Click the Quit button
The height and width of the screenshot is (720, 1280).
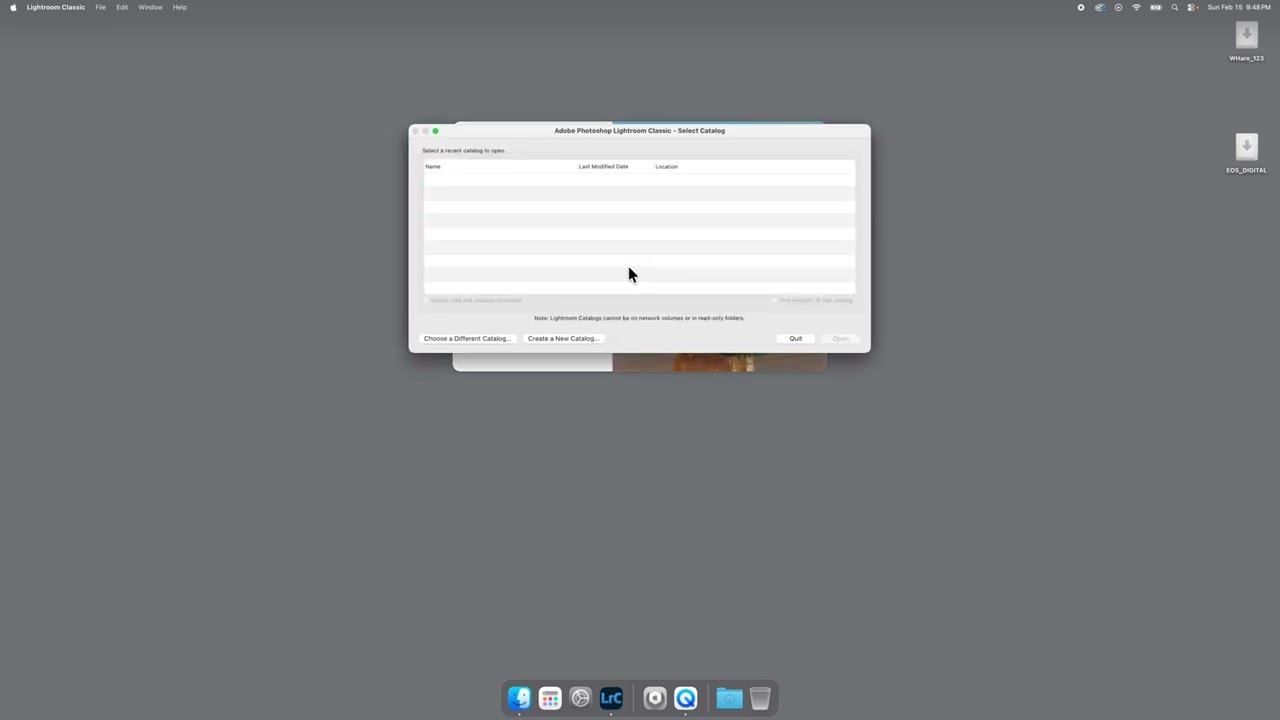click(796, 338)
